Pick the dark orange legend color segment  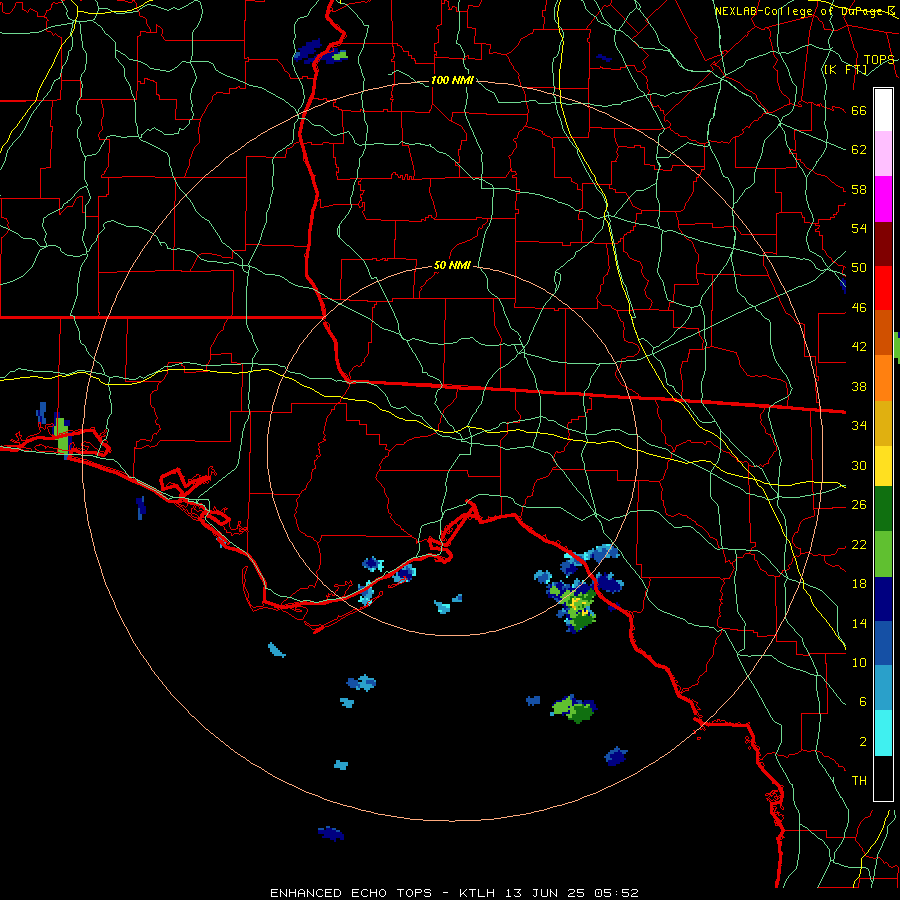tap(883, 332)
